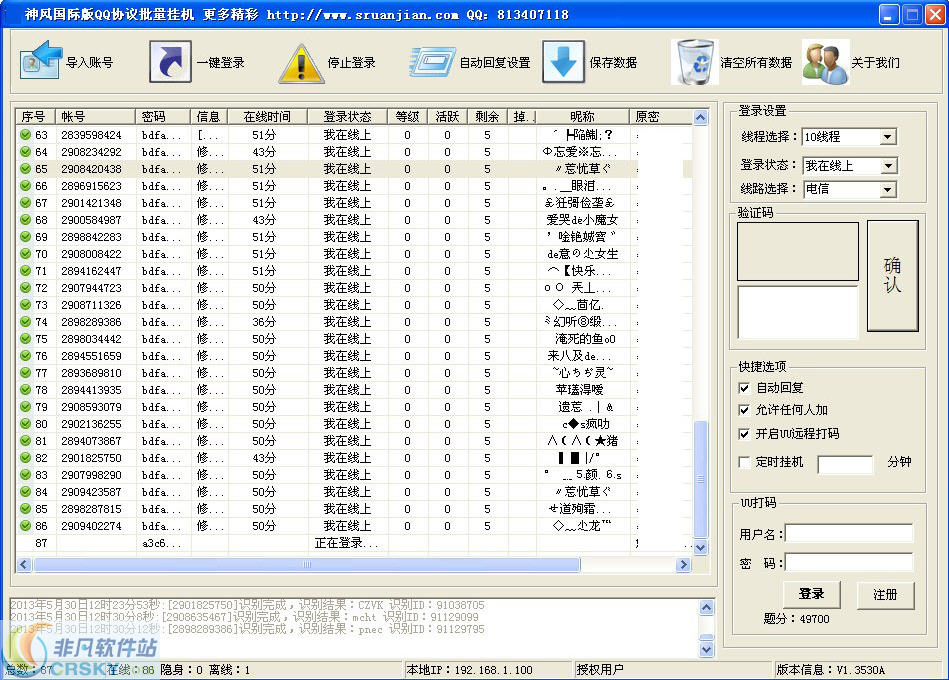Click the 版本信息:V1.3530A status entry
The width and height of the screenshot is (949, 680).
coord(830,670)
